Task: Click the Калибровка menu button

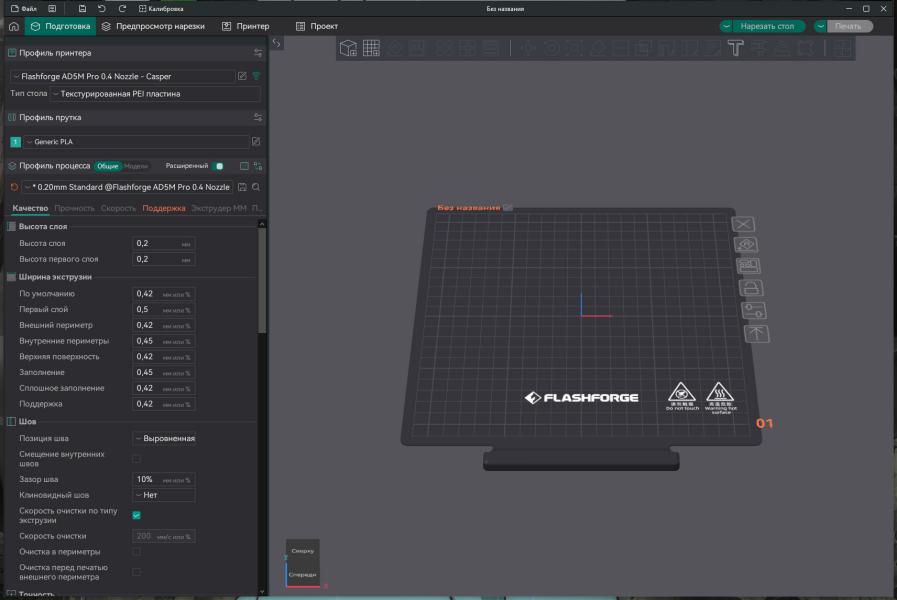Action: 160,8
